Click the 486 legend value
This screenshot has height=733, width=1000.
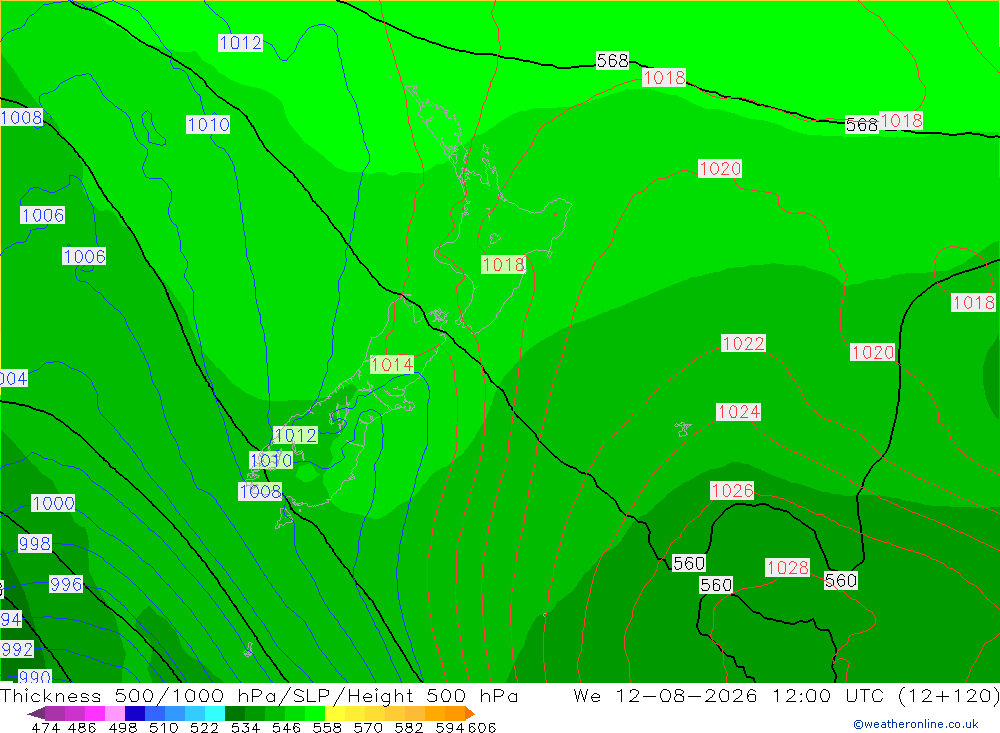82,727
